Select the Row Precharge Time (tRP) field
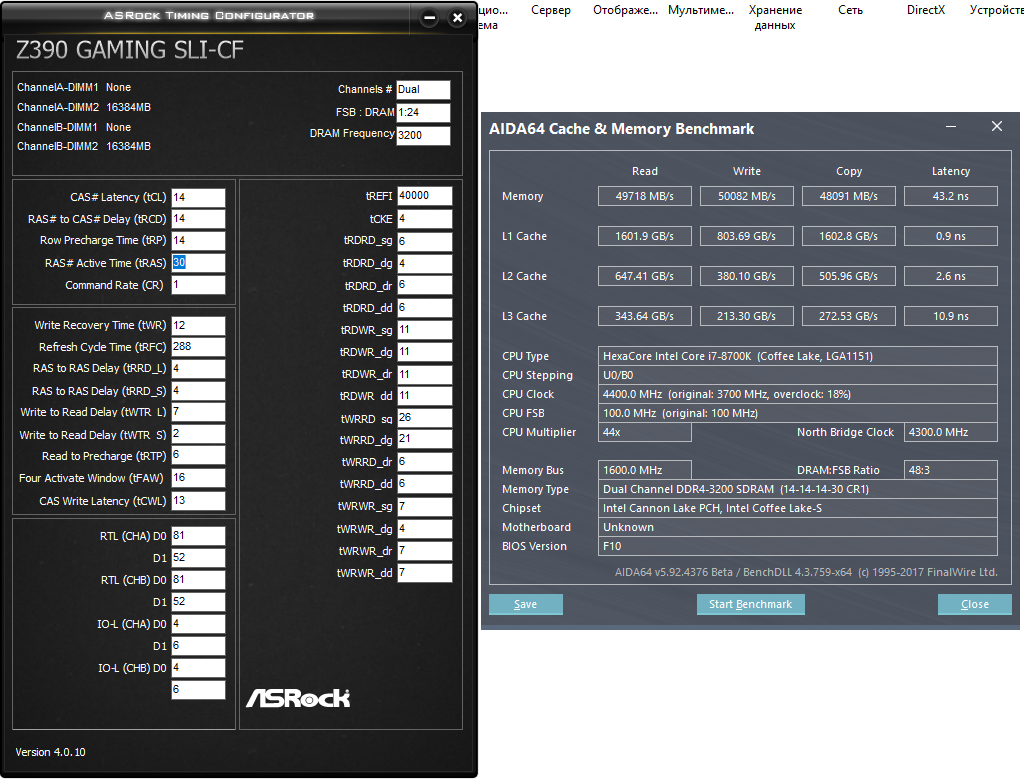 [199, 240]
